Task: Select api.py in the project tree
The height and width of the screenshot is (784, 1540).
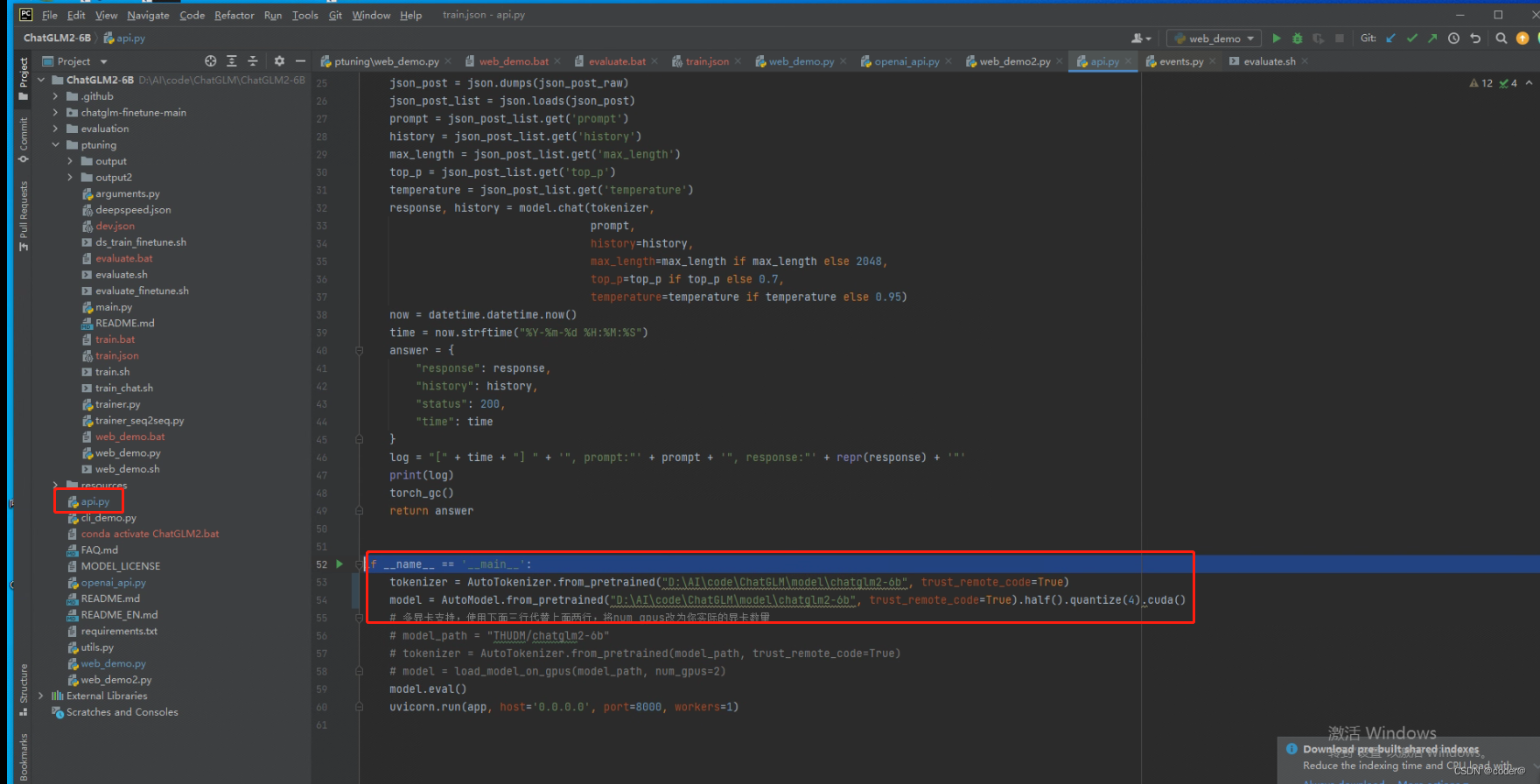Action: (x=95, y=501)
